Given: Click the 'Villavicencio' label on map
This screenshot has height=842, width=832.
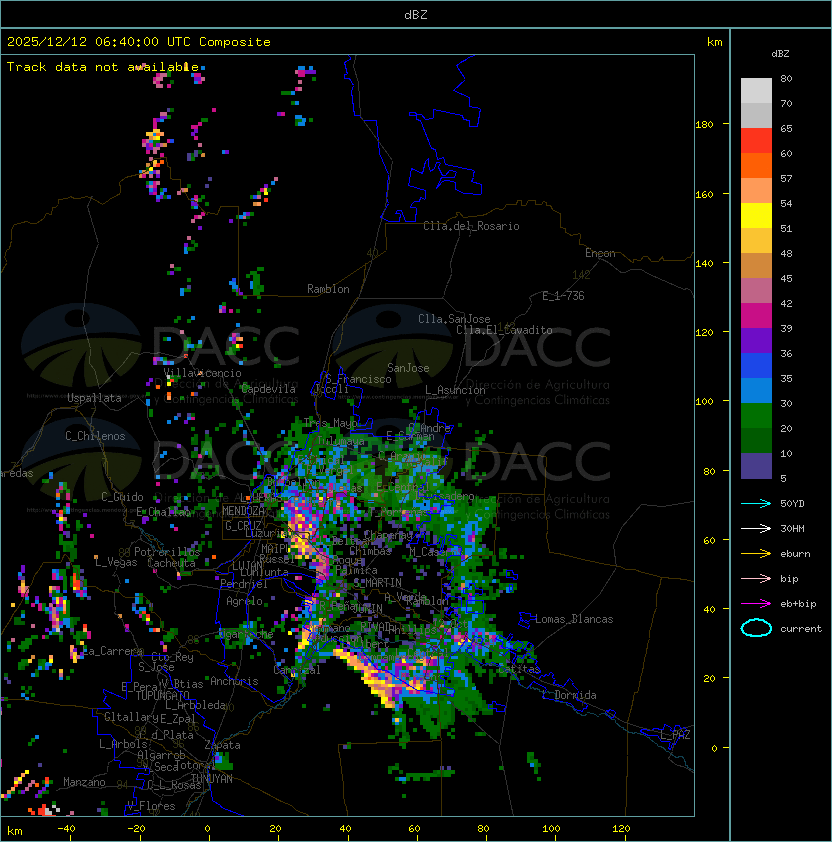Looking at the screenshot, I should (202, 373).
